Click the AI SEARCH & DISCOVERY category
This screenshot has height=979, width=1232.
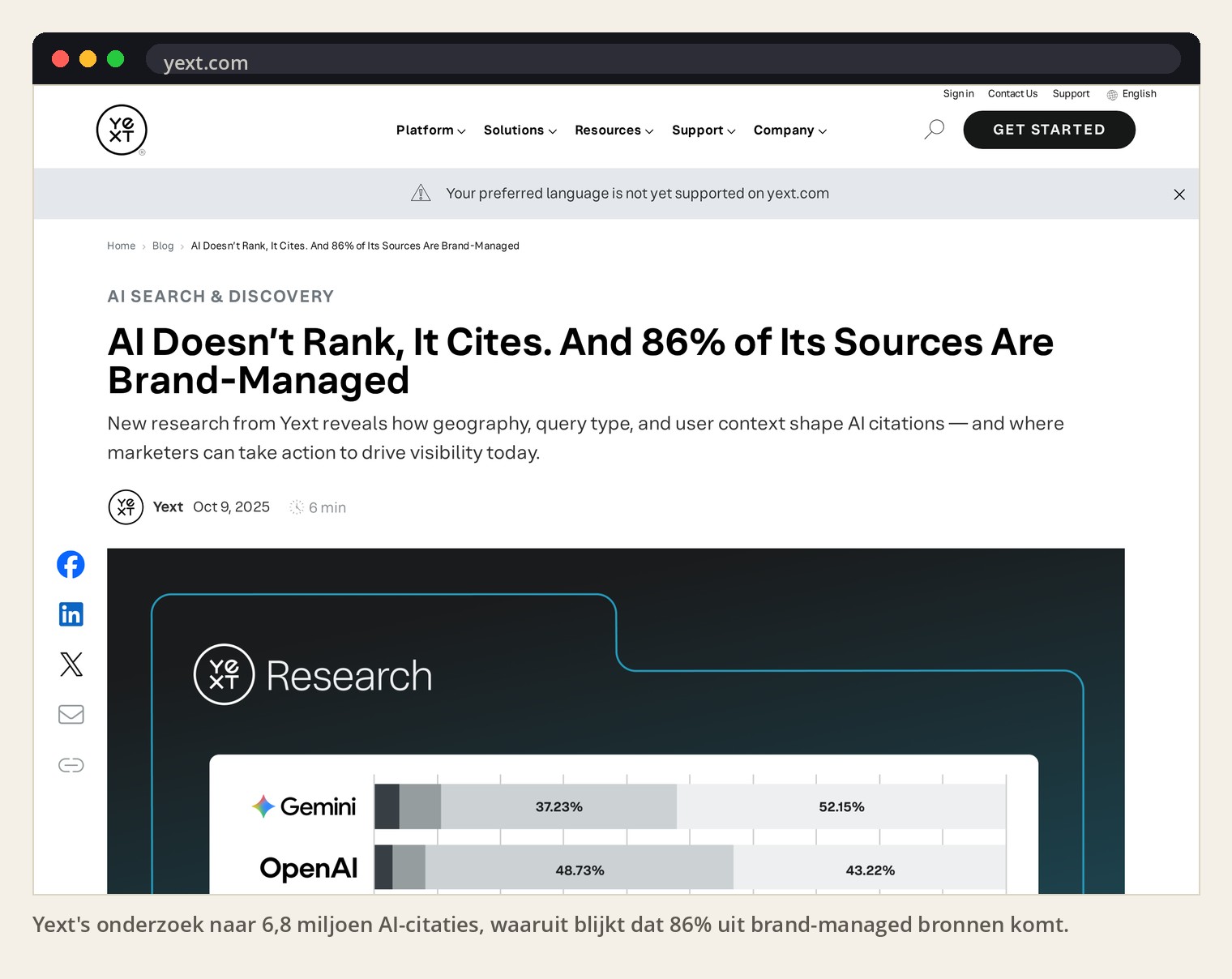point(220,297)
